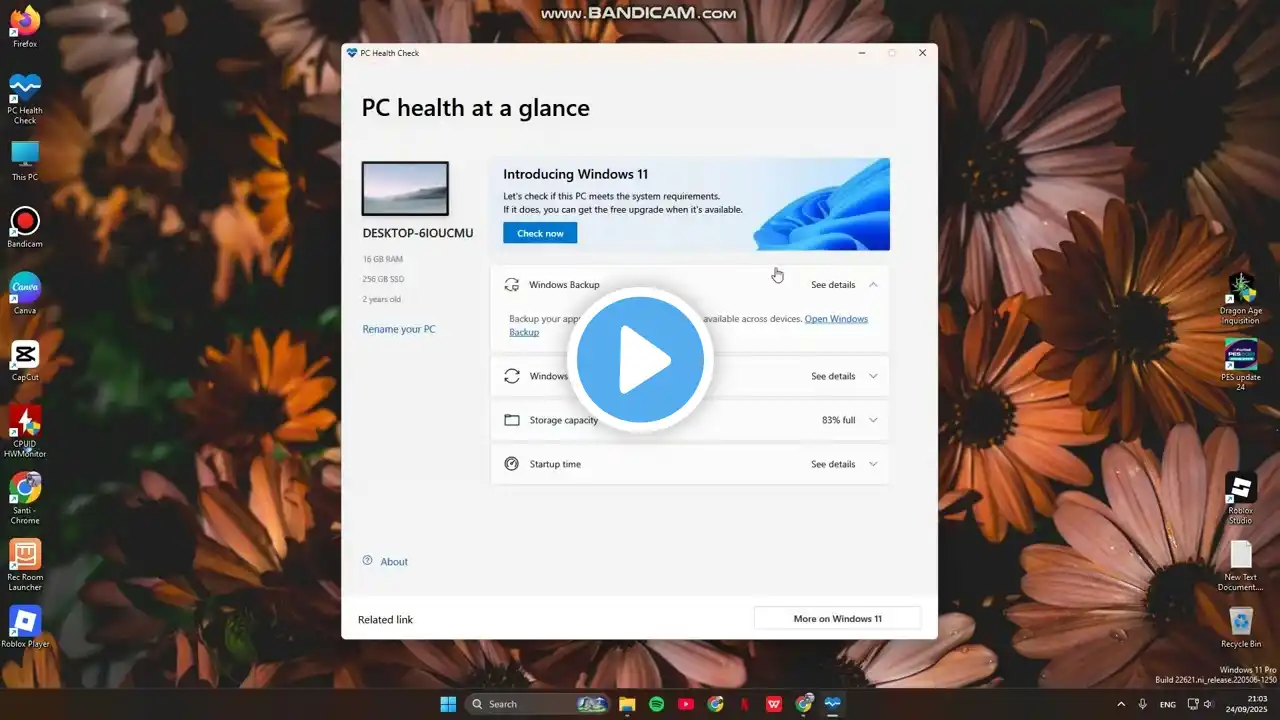This screenshot has width=1280, height=720.
Task: Collapse the Windows Backup section chevron
Action: coord(873,285)
